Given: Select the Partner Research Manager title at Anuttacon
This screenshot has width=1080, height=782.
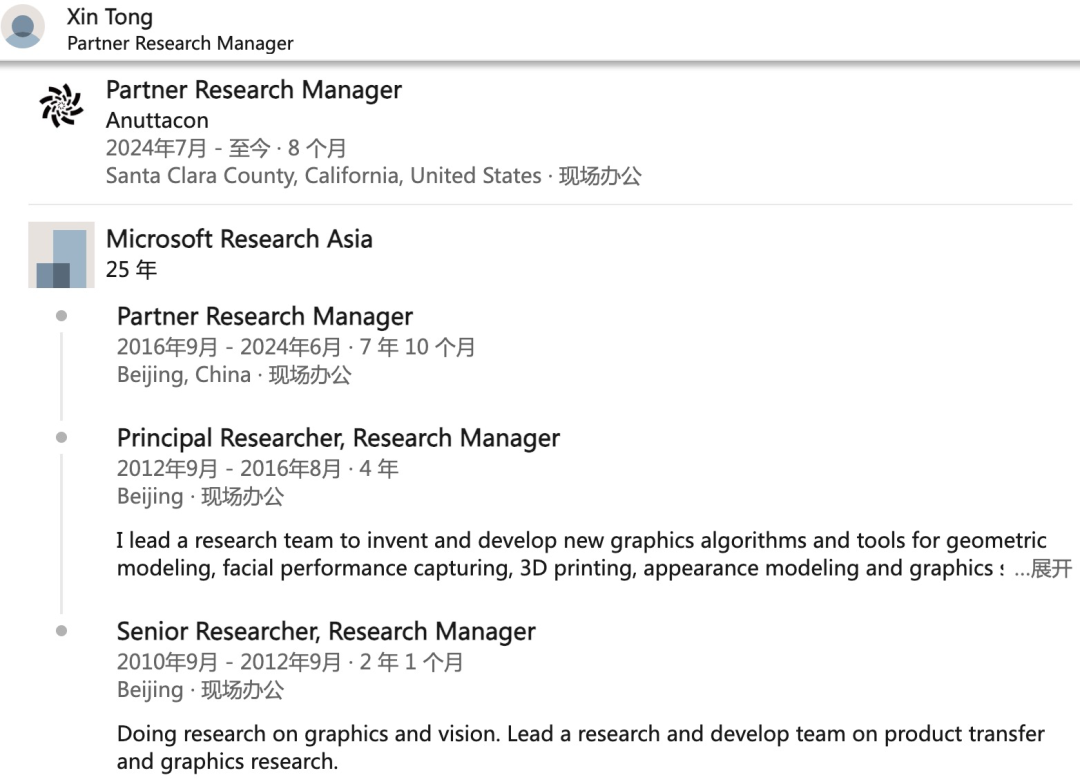Looking at the screenshot, I should (x=253, y=90).
